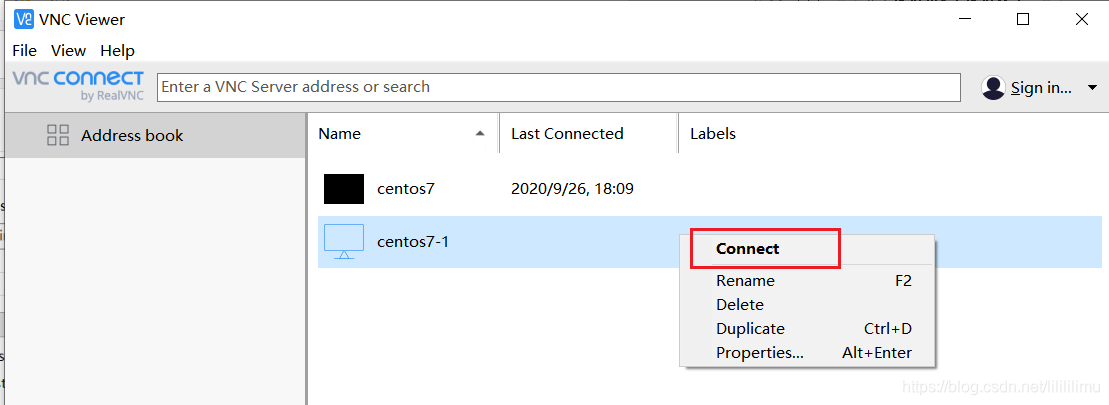Select the centos7 black screen thumbnail
The height and width of the screenshot is (405, 1109).
(344, 189)
